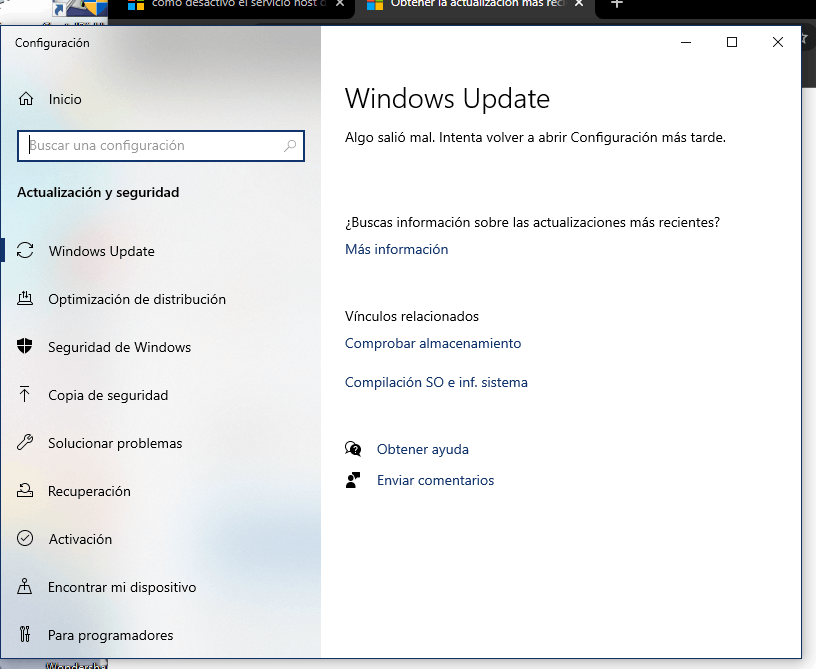Click Obtener ayuda link
The height and width of the screenshot is (669, 816).
pyautogui.click(x=423, y=449)
